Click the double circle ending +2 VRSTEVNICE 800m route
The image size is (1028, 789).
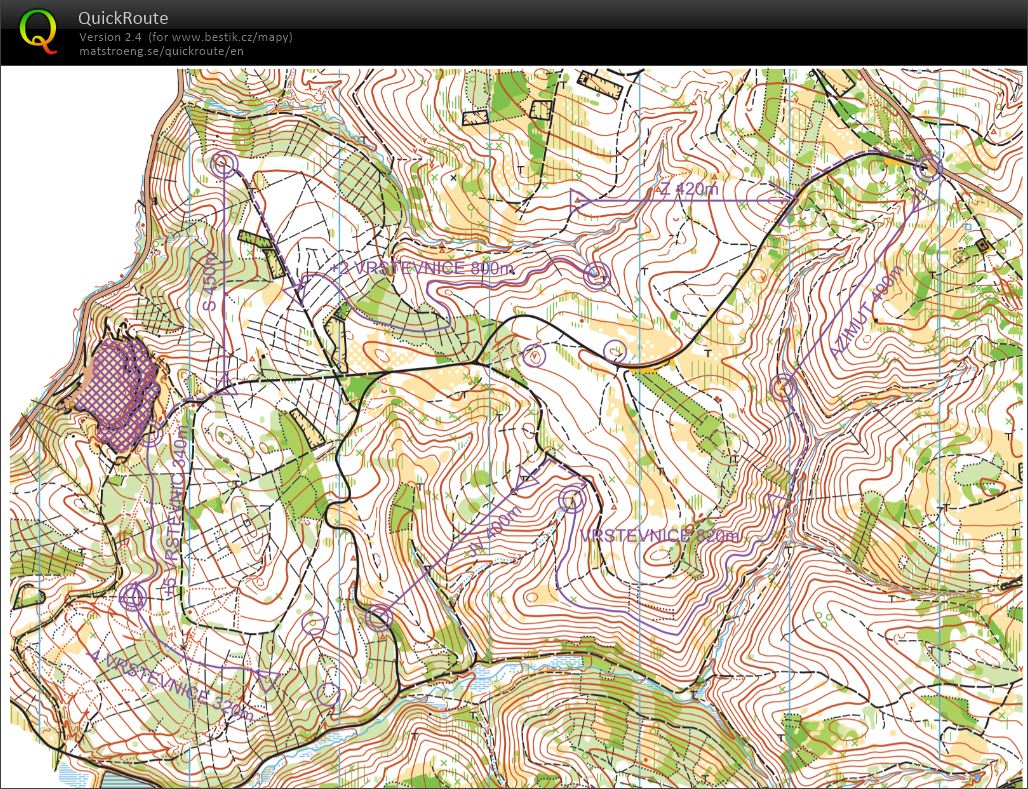pos(597,274)
